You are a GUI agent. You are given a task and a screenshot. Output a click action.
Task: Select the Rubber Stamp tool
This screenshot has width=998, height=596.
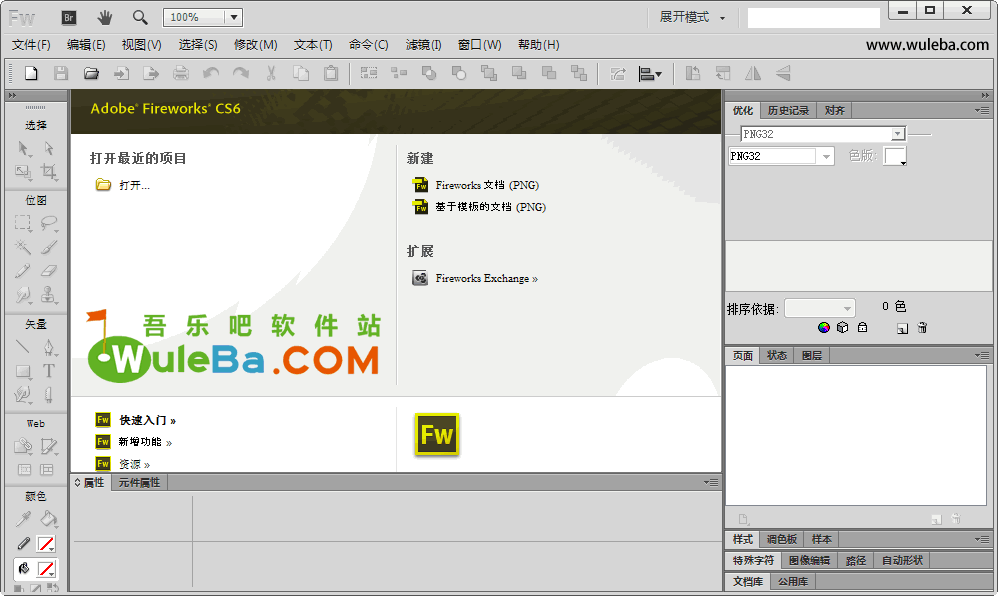pyautogui.click(x=48, y=295)
